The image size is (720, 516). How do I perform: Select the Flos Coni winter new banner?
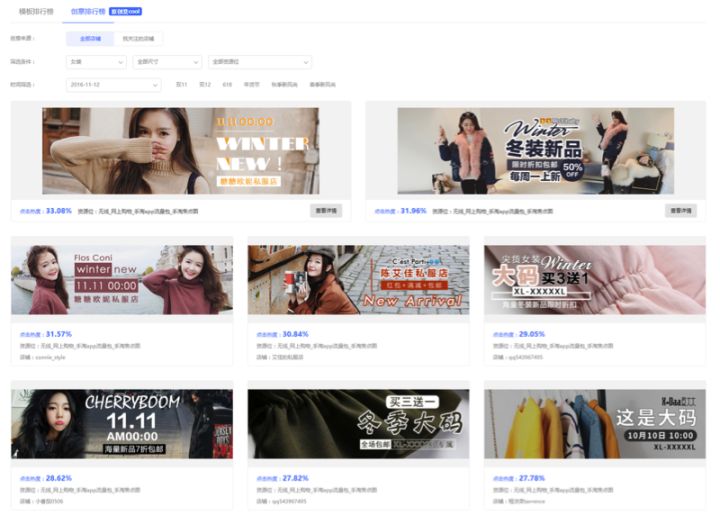[122, 280]
